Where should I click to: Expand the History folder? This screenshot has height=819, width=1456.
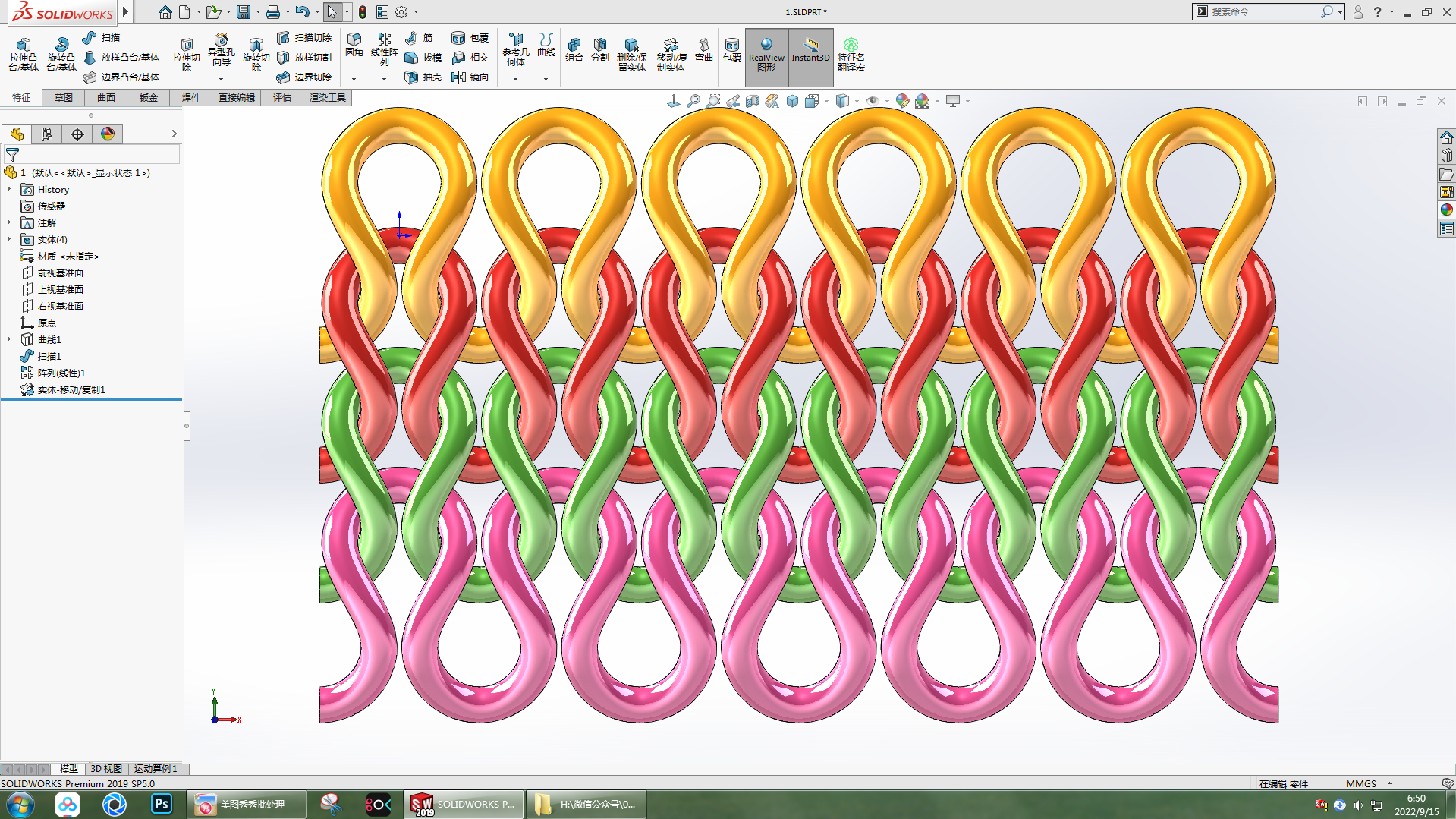pyautogui.click(x=9, y=189)
